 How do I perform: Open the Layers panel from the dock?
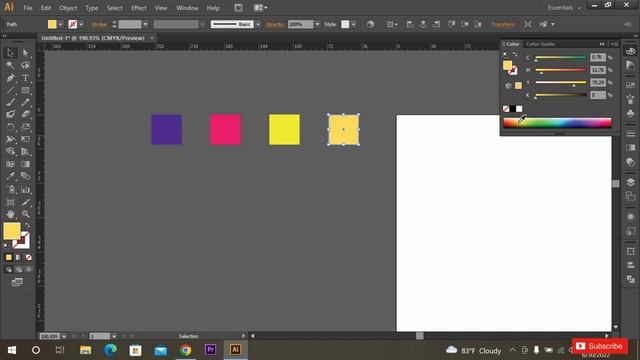(x=630, y=182)
